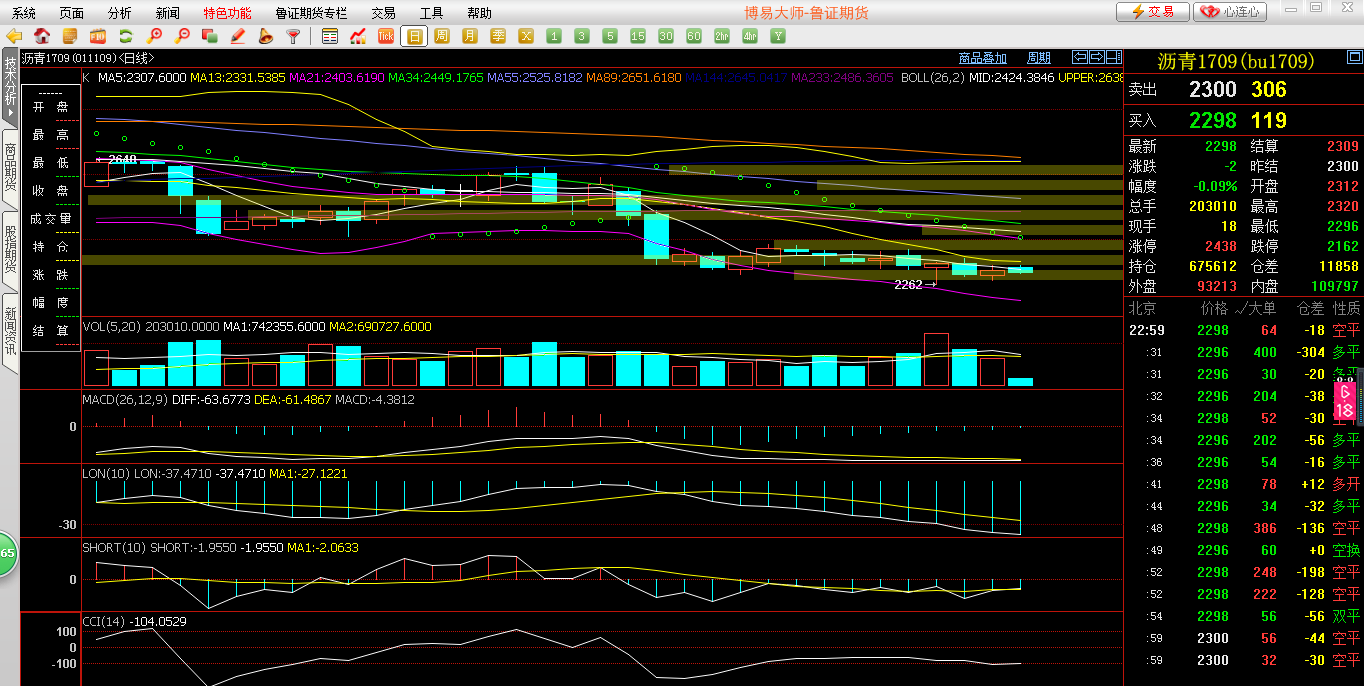Click the 交易 lightning button
Viewport: 1364px width, 686px height.
[1152, 12]
